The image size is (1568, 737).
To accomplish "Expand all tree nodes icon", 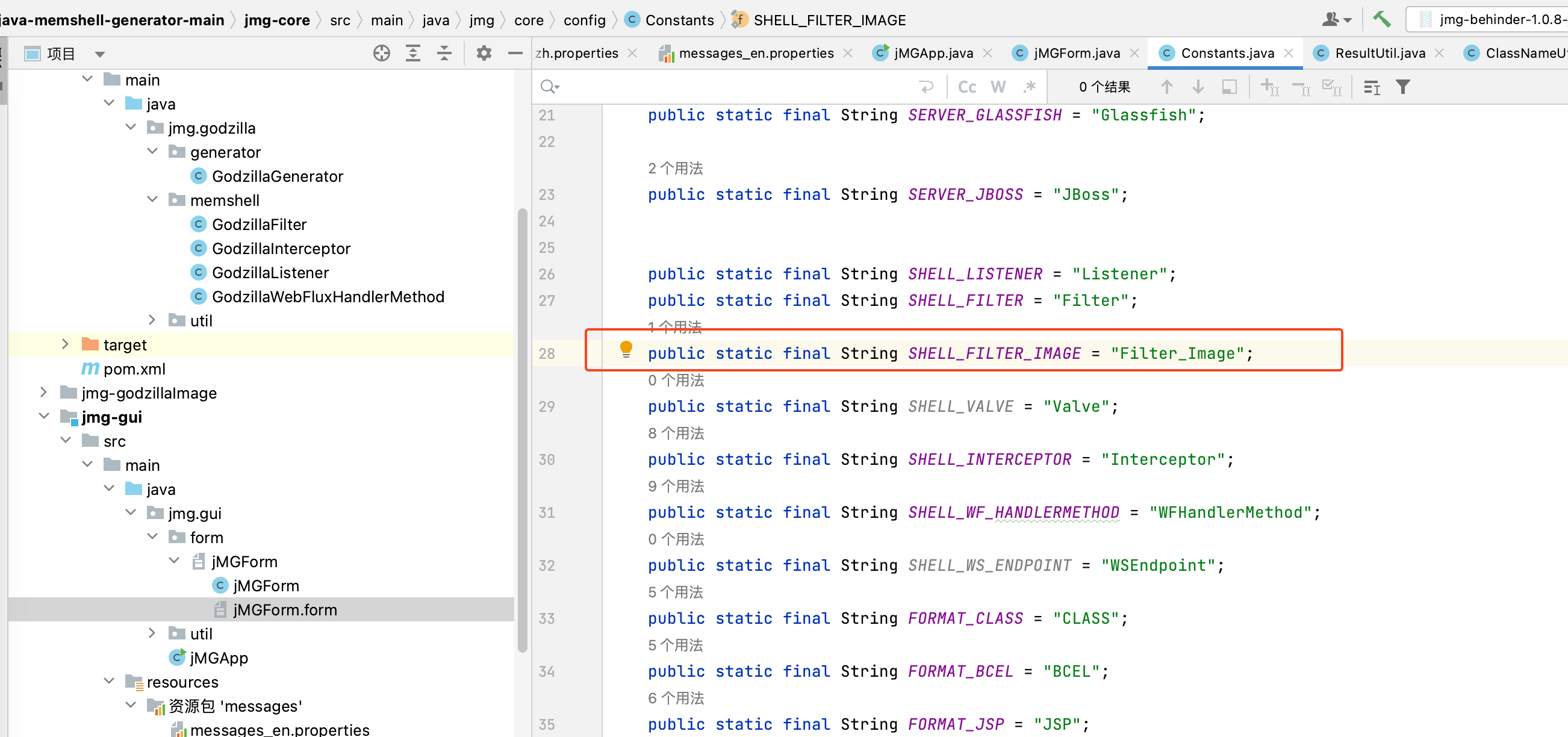I will pyautogui.click(x=413, y=54).
